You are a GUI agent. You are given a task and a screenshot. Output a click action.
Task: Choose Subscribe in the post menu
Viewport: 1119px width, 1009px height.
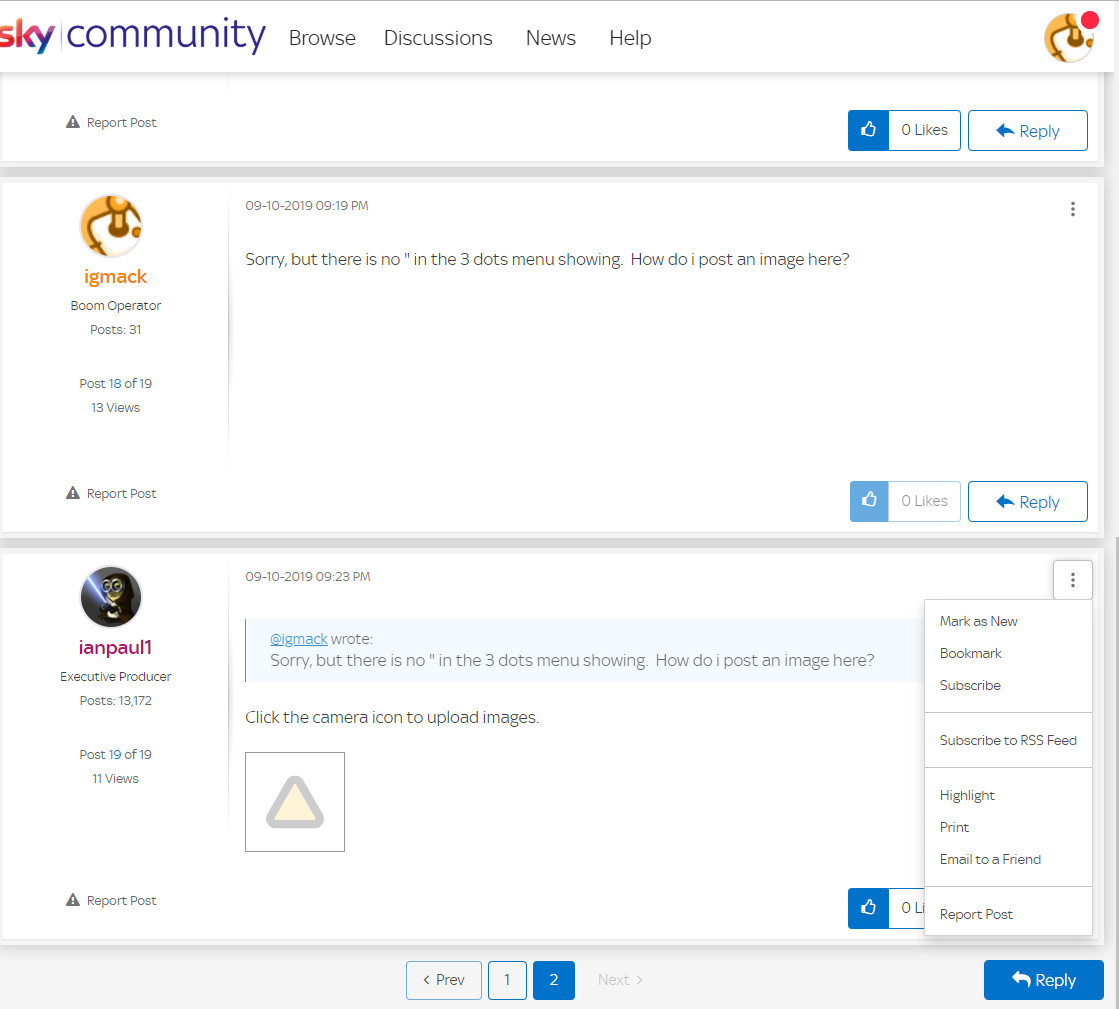point(1008,685)
